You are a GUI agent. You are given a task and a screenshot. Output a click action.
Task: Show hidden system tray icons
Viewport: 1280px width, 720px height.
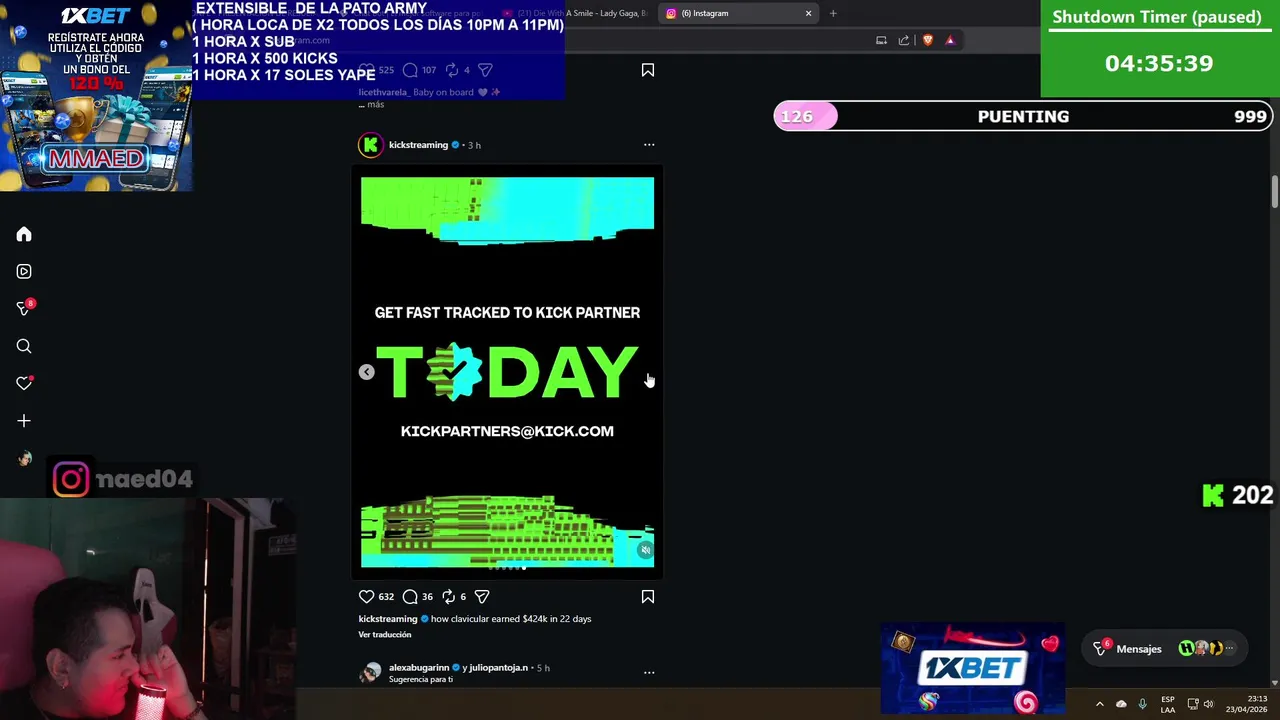tap(1099, 704)
